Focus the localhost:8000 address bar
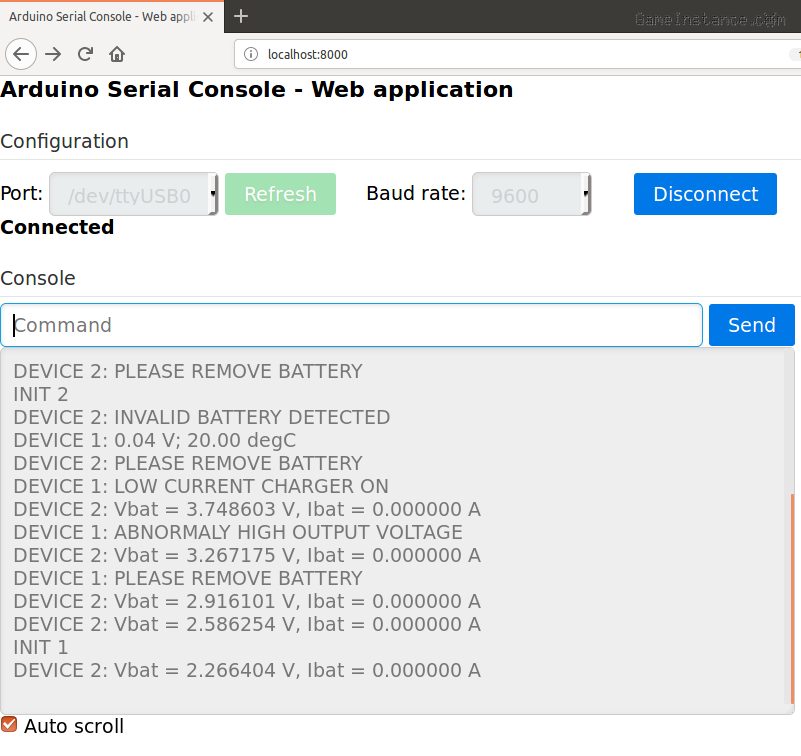The height and width of the screenshot is (756, 801). pyautogui.click(x=516, y=54)
